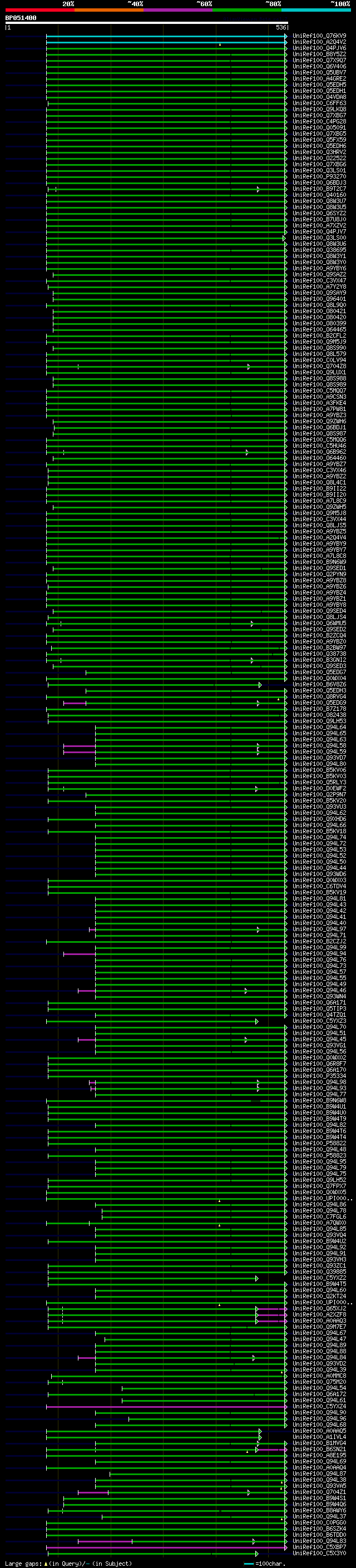The image size is (356, 1568).
Task: Select label UniRef100_C4PG28
Action: pos(319,122)
